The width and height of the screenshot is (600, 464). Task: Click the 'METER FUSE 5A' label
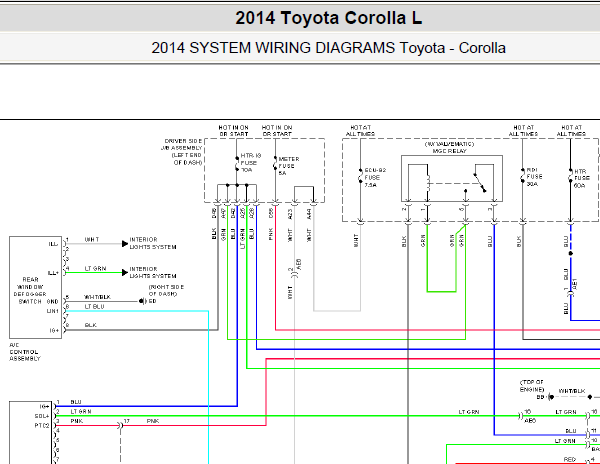(289, 166)
